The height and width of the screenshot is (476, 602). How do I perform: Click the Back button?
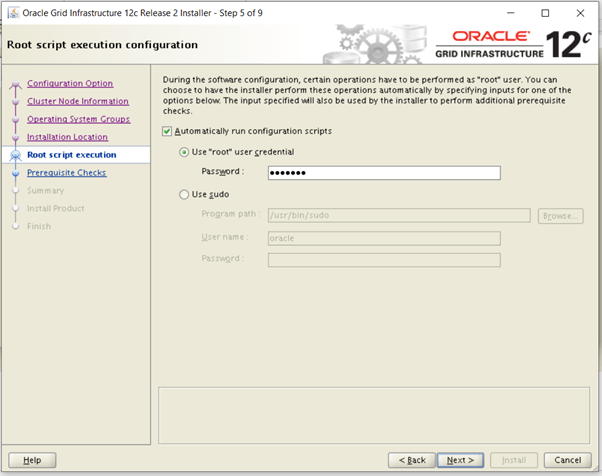pos(413,460)
